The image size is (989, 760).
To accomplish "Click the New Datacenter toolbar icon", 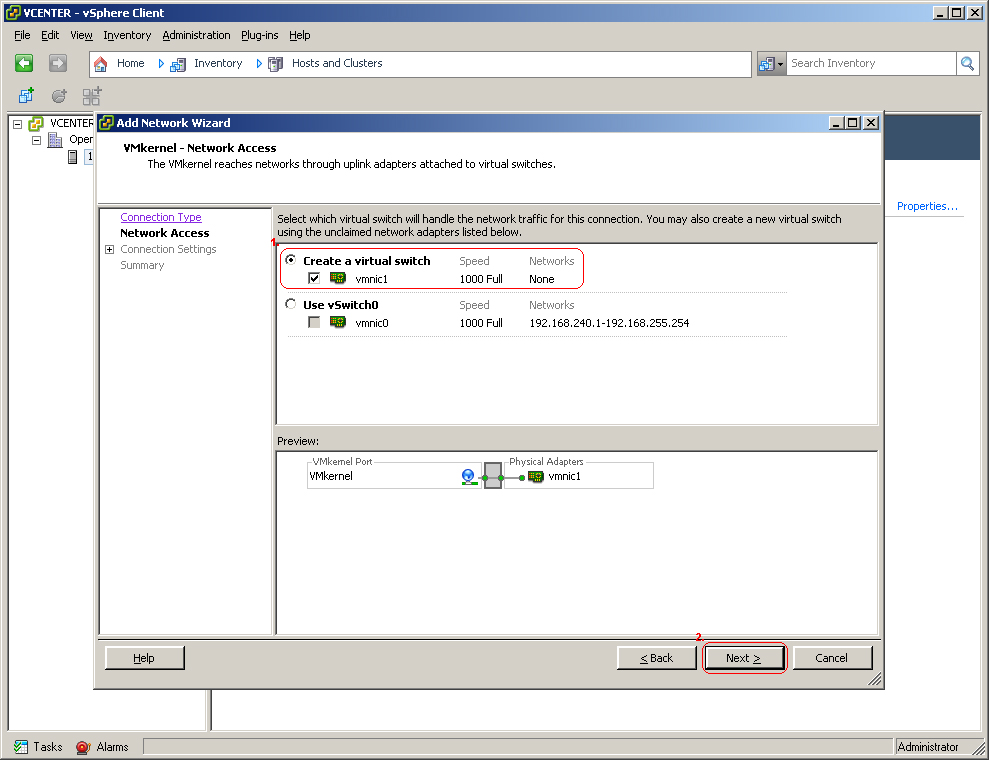I will coord(26,97).
